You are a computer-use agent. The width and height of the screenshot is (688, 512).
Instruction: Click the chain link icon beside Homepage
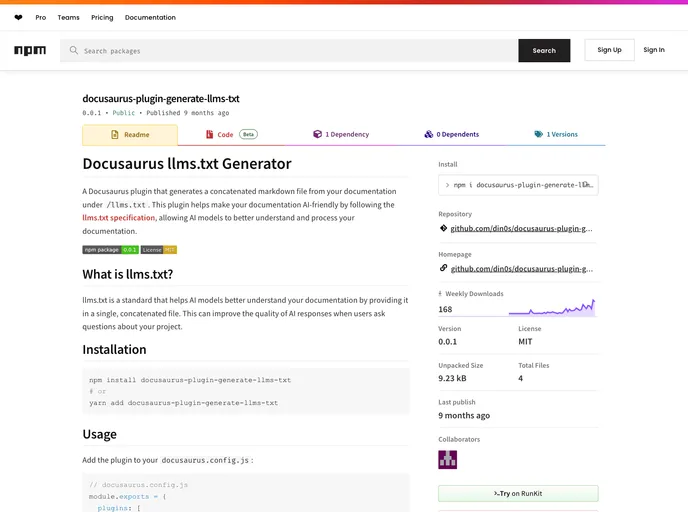443,268
